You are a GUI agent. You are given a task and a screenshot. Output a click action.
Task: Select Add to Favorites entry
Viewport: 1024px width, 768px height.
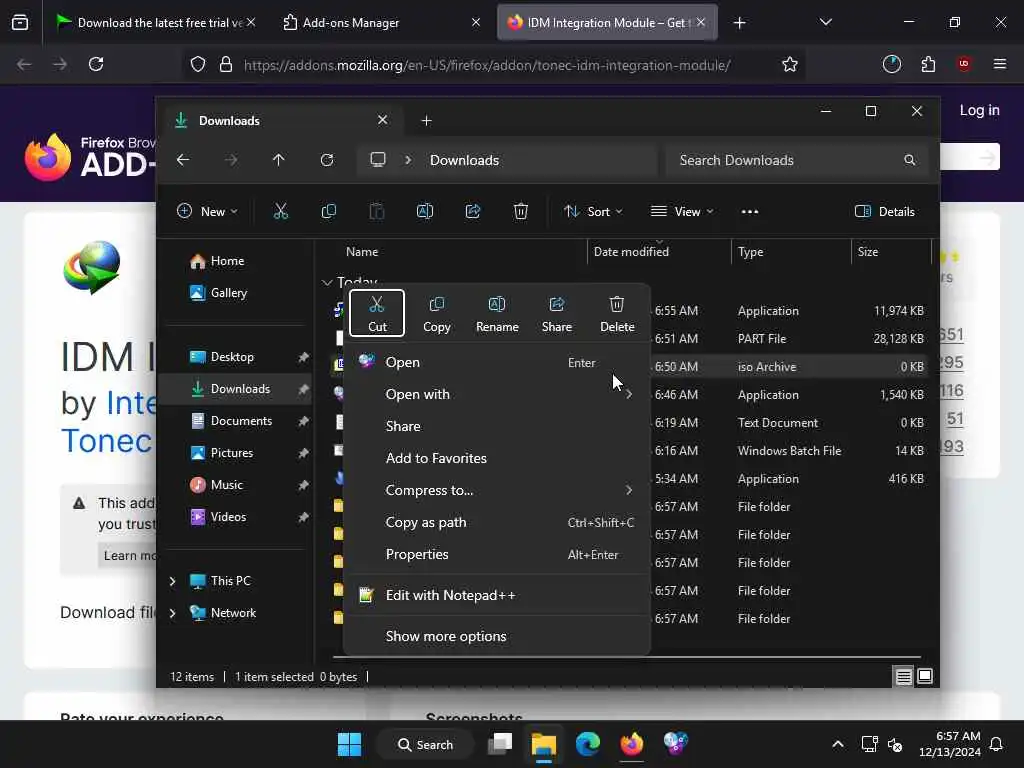496,458
